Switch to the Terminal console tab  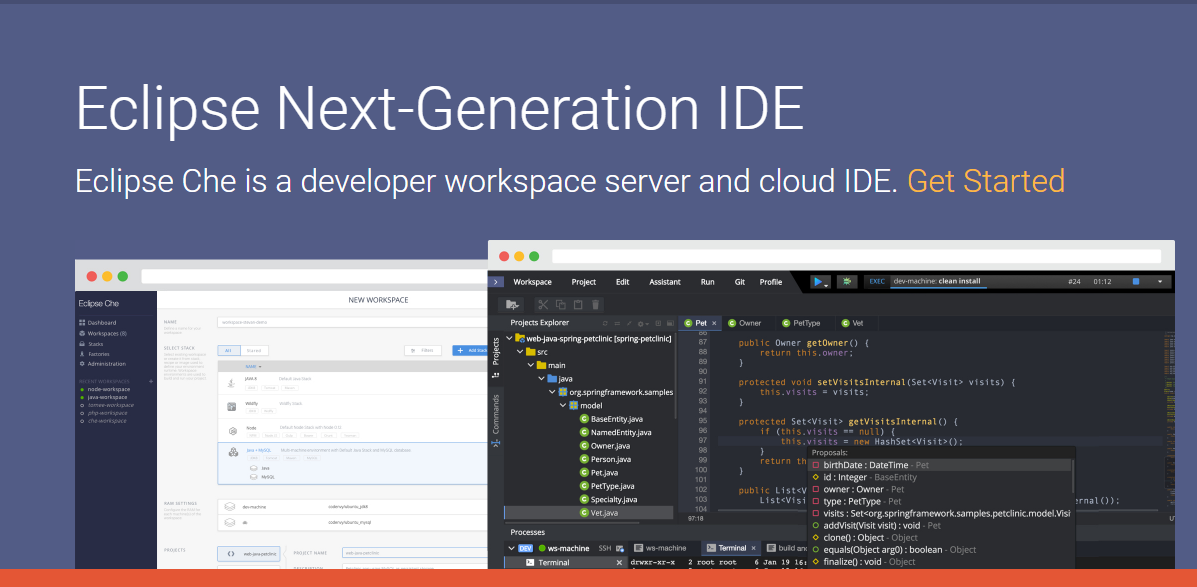click(x=731, y=548)
